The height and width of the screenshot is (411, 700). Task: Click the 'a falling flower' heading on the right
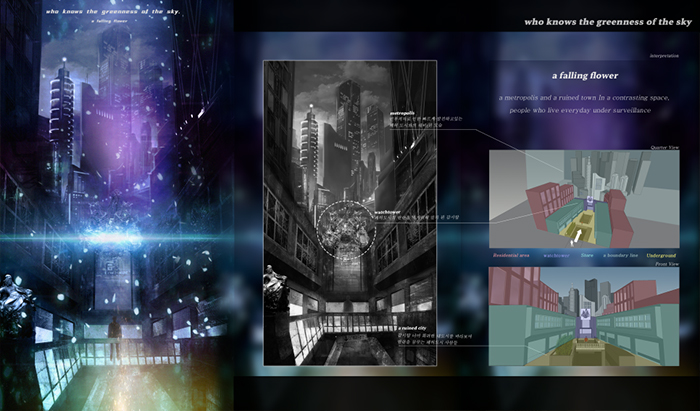585,75
